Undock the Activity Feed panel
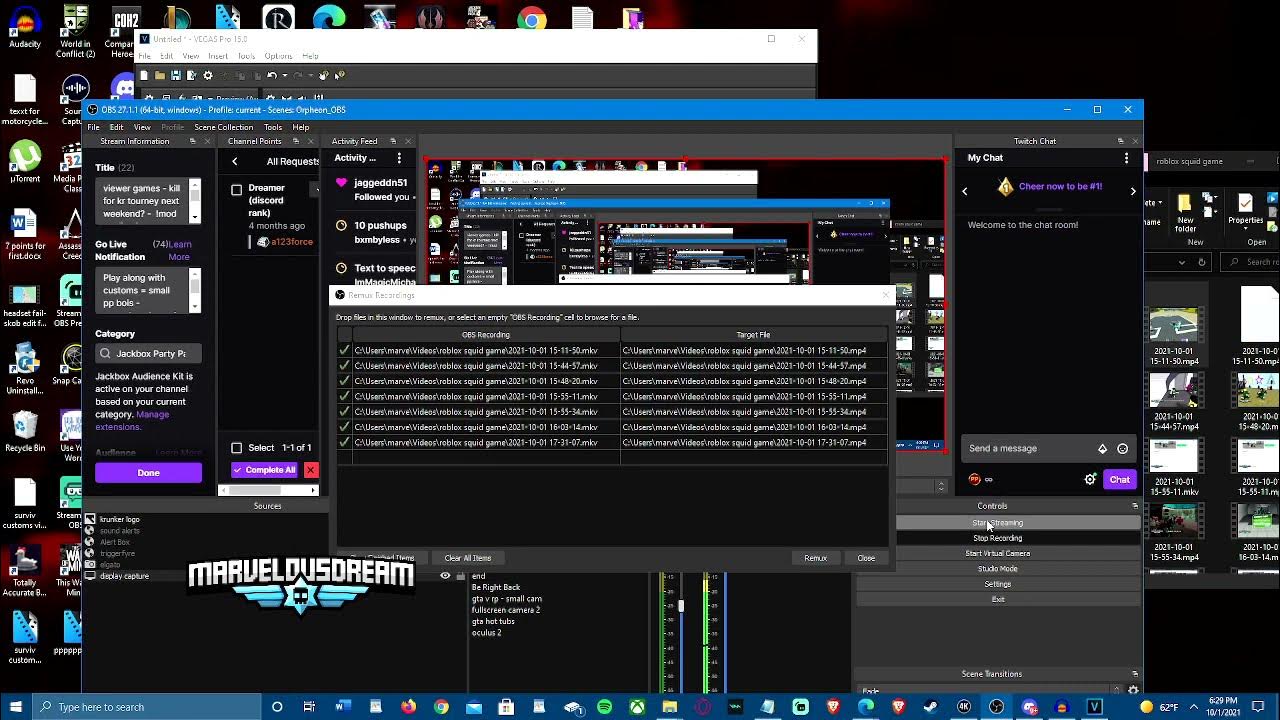Image resolution: width=1280 pixels, height=720 pixels. point(393,141)
